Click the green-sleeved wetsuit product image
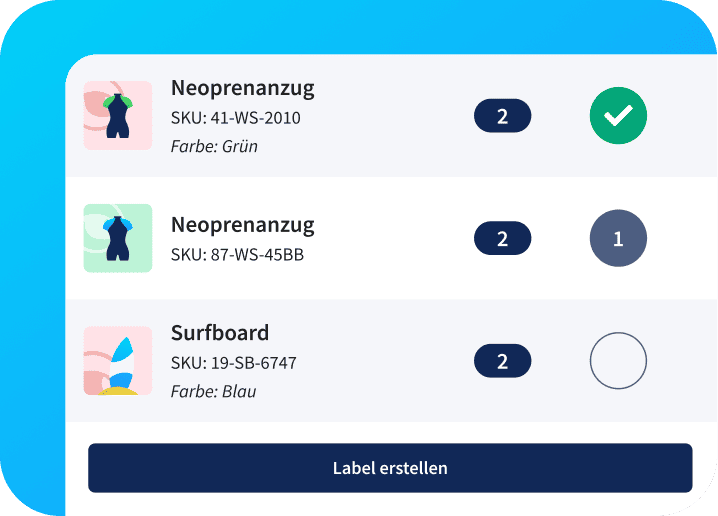Screen dimensions: 718x516 [x=118, y=115]
